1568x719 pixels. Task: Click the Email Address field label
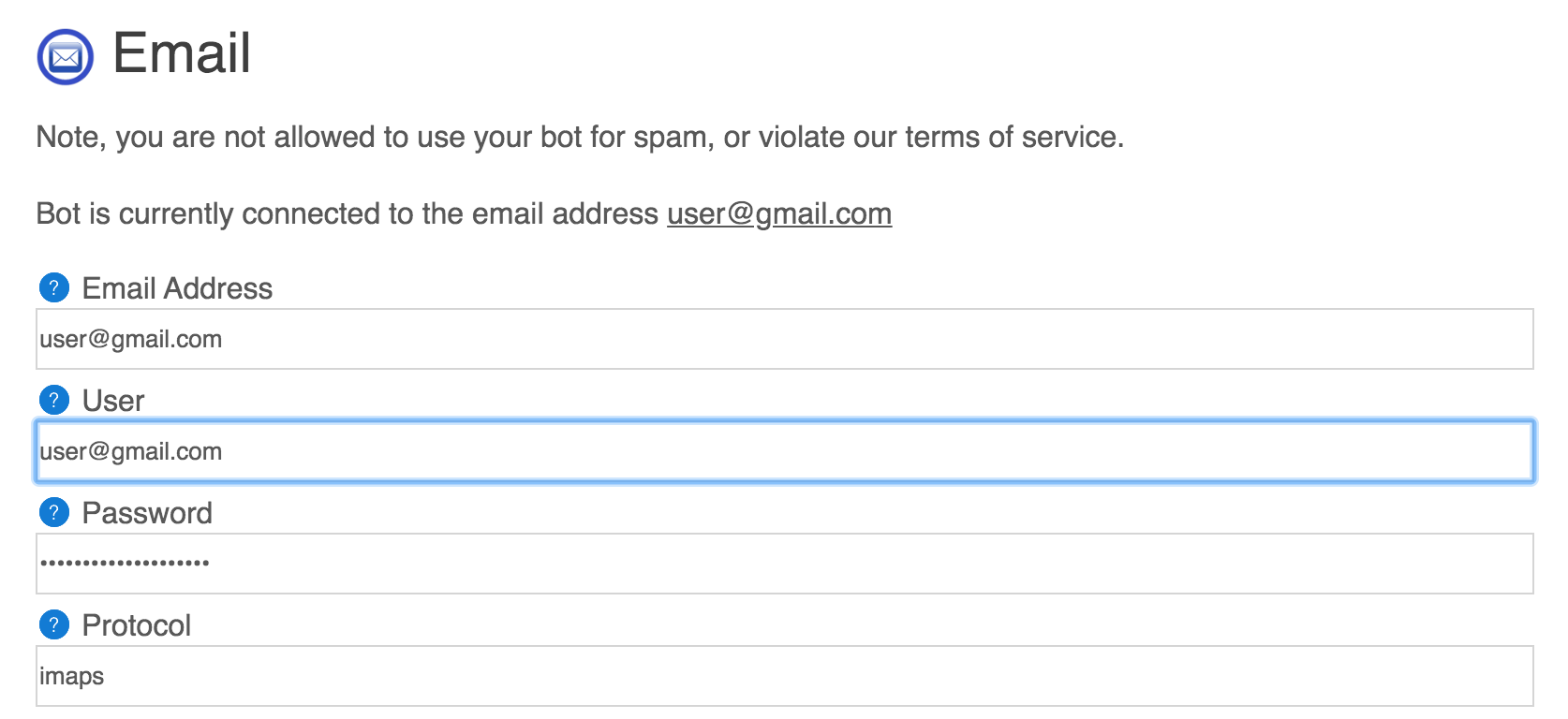click(x=177, y=288)
